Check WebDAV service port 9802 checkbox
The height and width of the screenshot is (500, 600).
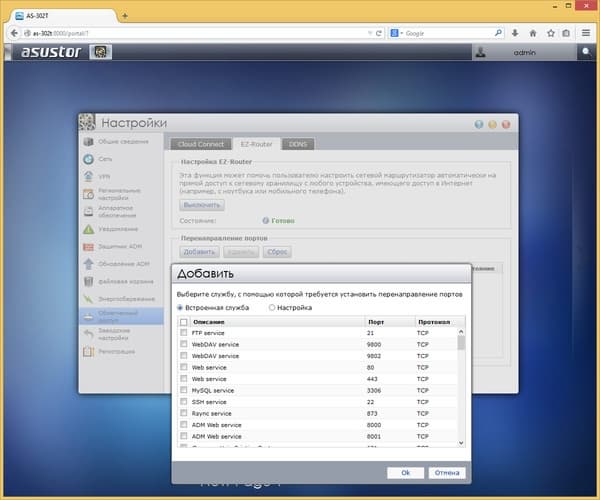tap(184, 355)
